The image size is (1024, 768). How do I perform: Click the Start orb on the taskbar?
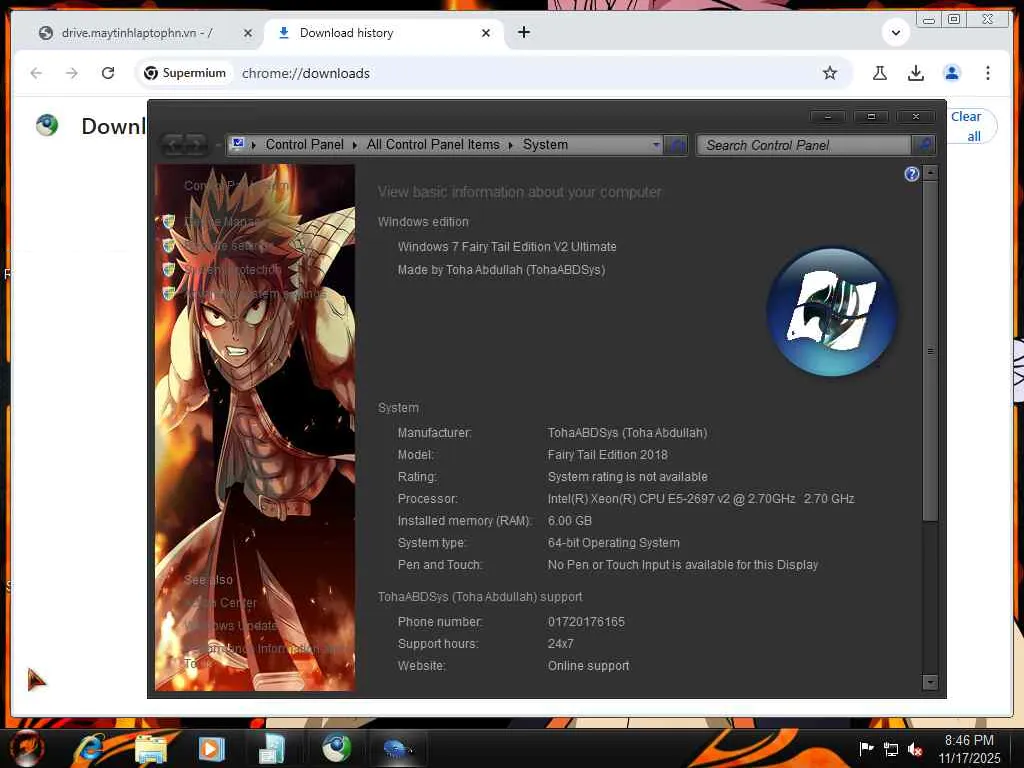point(27,748)
